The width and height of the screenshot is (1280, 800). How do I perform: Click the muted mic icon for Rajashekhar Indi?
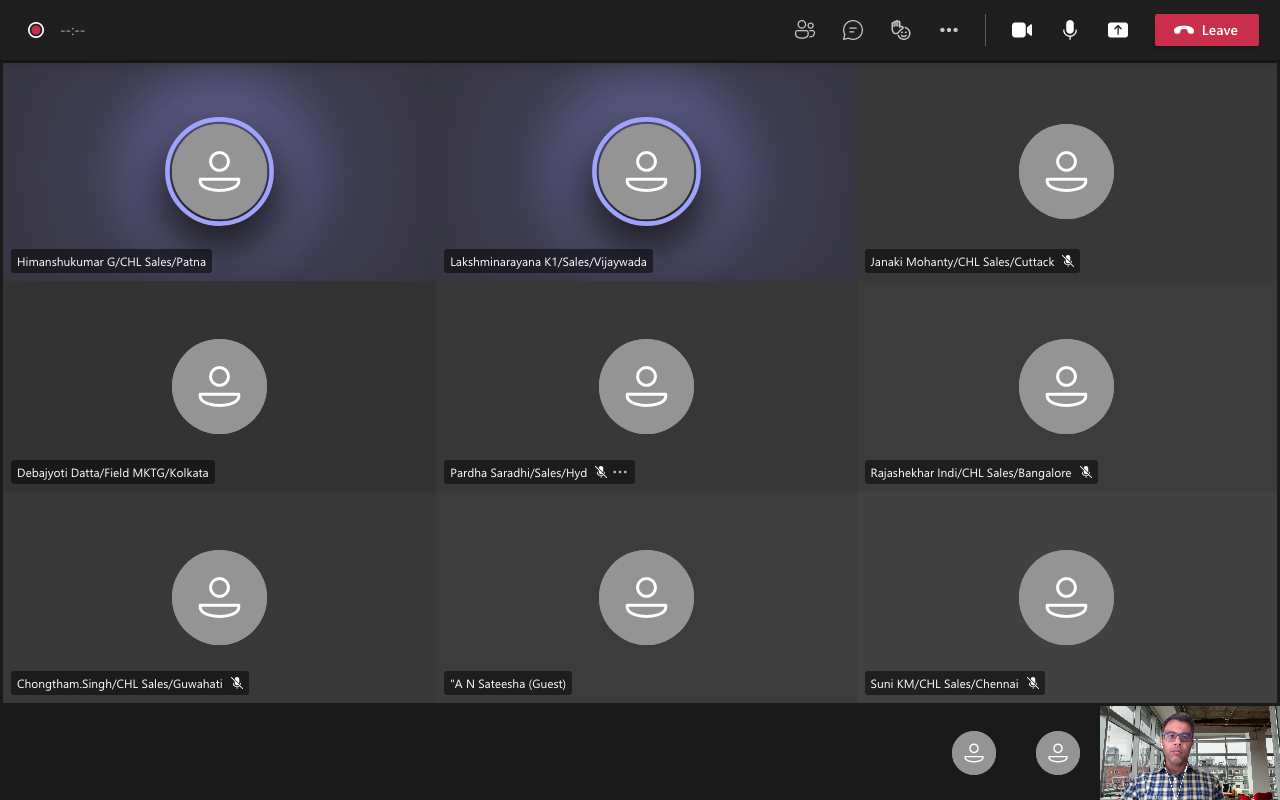point(1086,472)
